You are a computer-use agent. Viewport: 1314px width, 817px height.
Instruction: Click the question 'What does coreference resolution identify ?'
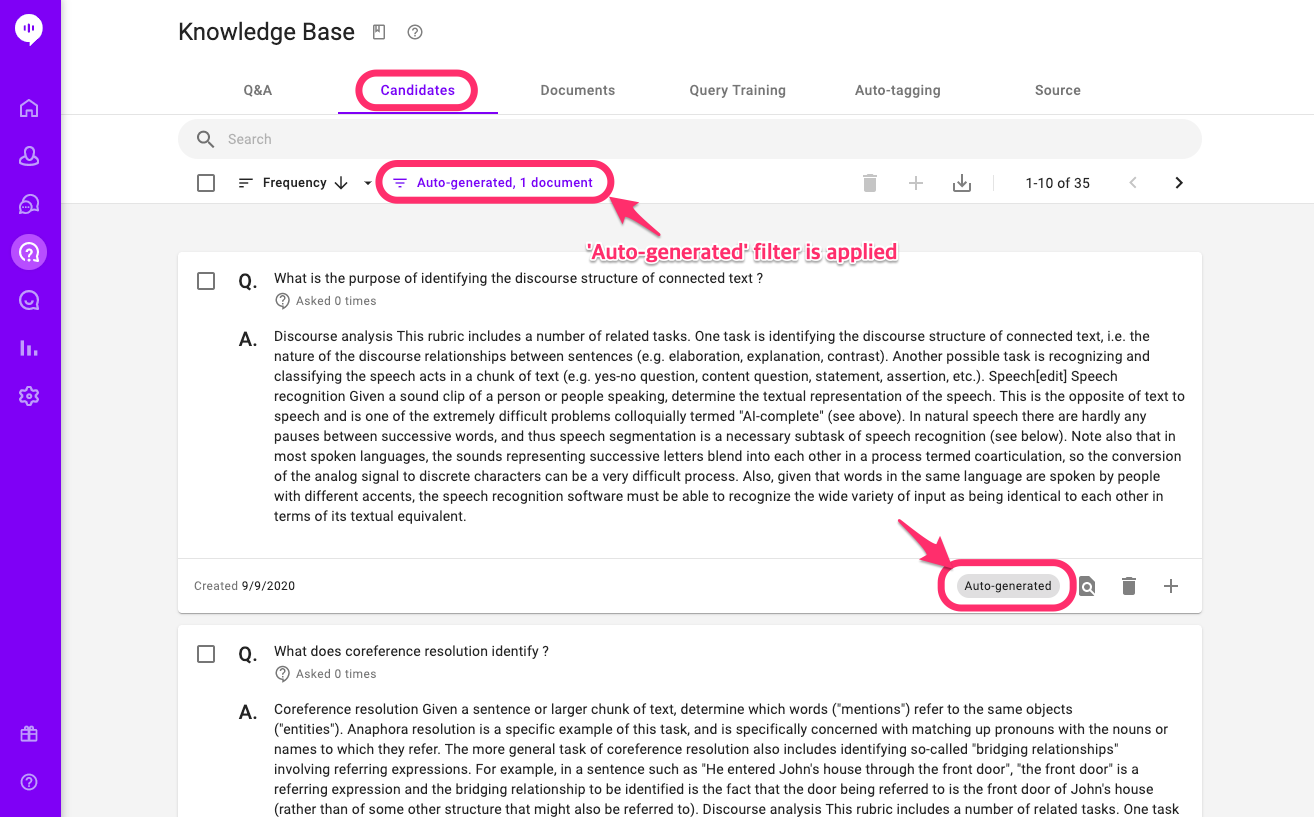point(411,651)
